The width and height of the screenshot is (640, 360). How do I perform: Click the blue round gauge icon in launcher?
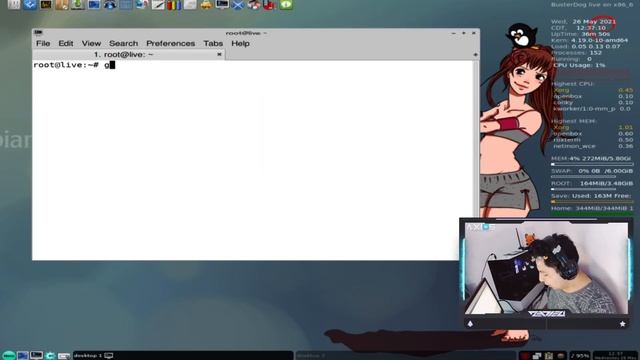110,4
